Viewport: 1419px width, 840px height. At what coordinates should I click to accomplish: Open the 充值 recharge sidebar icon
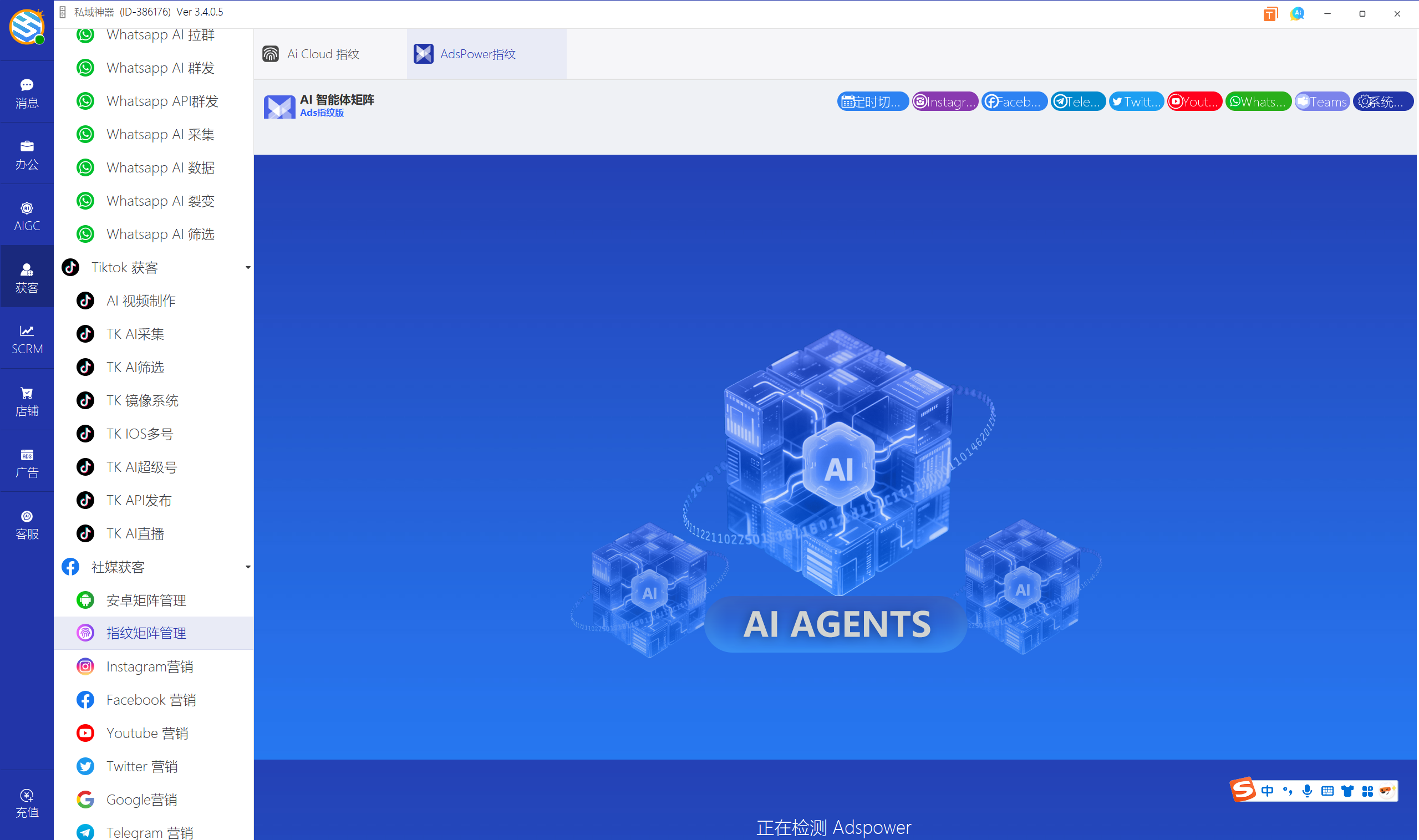tap(27, 803)
